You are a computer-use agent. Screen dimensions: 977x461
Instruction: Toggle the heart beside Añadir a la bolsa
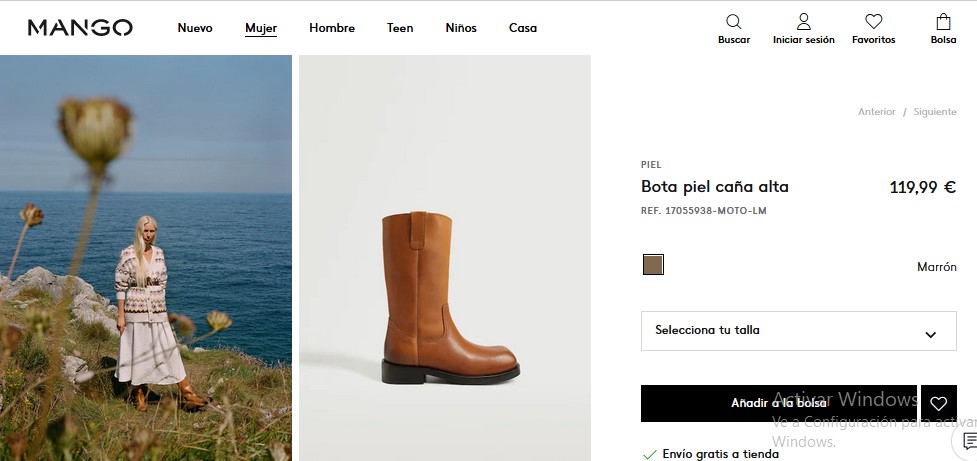click(x=938, y=403)
